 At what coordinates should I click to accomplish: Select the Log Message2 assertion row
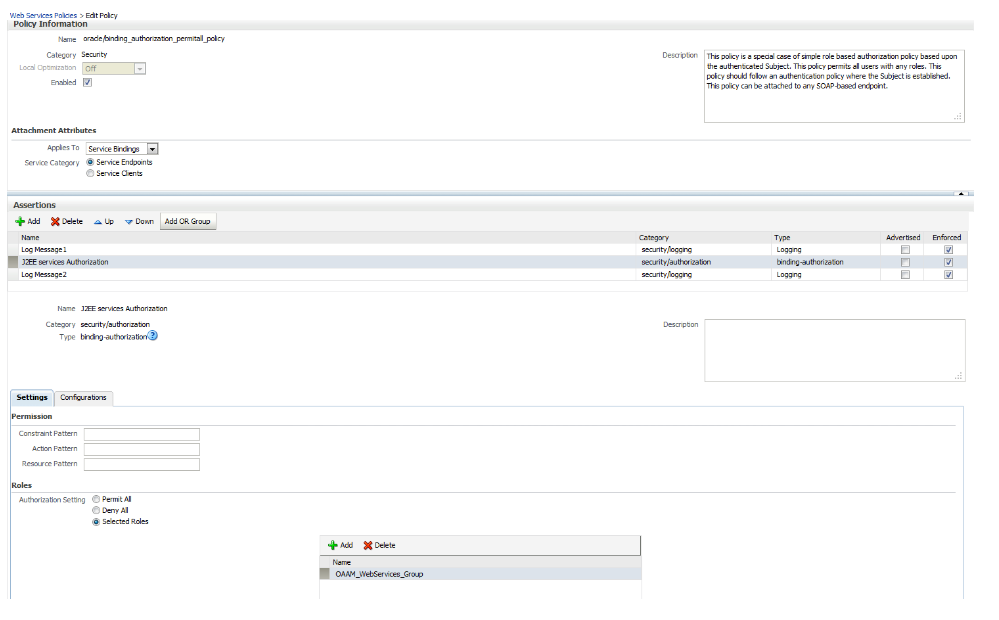487,275
